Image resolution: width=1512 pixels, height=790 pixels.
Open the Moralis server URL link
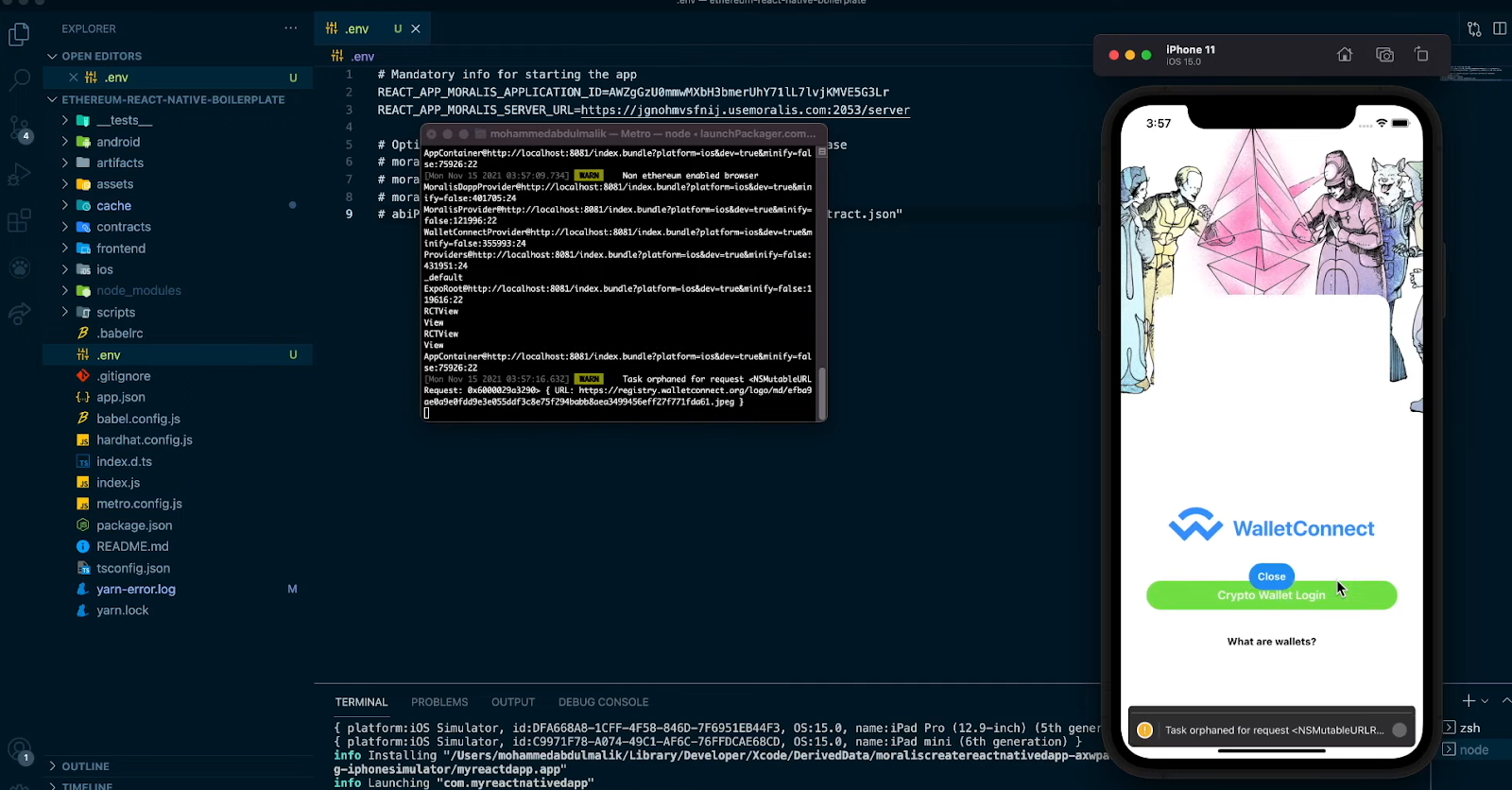tap(746, 110)
